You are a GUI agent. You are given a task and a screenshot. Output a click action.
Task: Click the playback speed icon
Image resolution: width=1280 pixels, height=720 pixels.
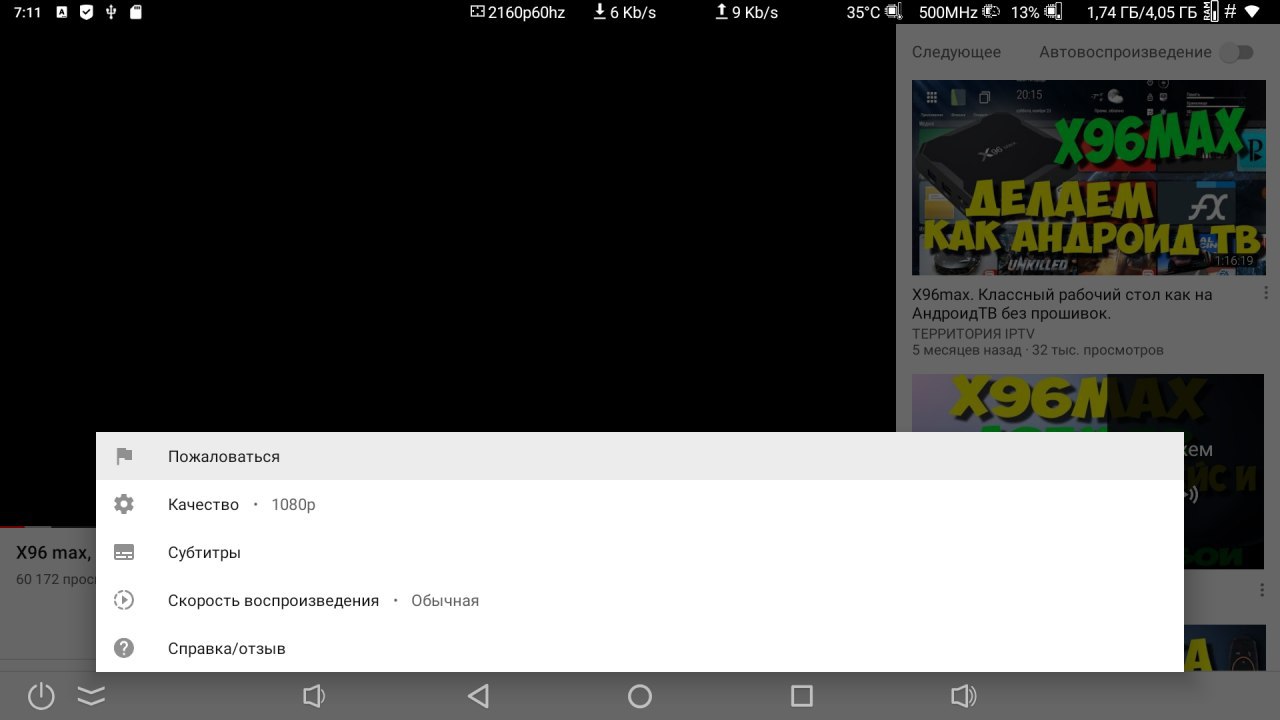tap(124, 600)
